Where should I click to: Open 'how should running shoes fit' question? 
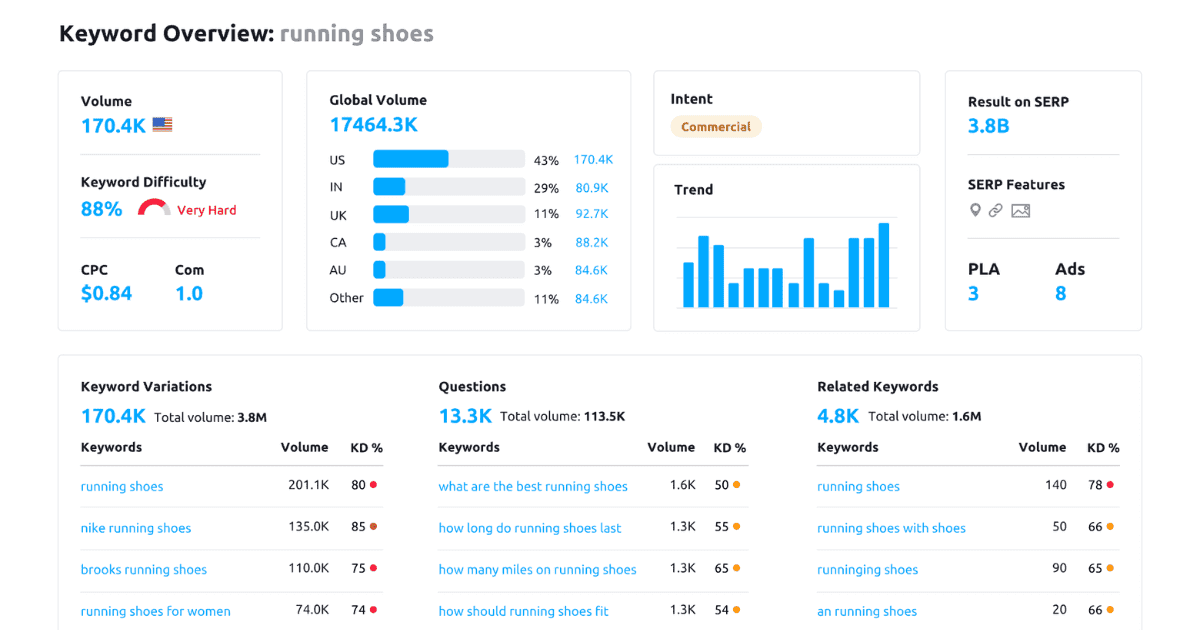(x=524, y=611)
